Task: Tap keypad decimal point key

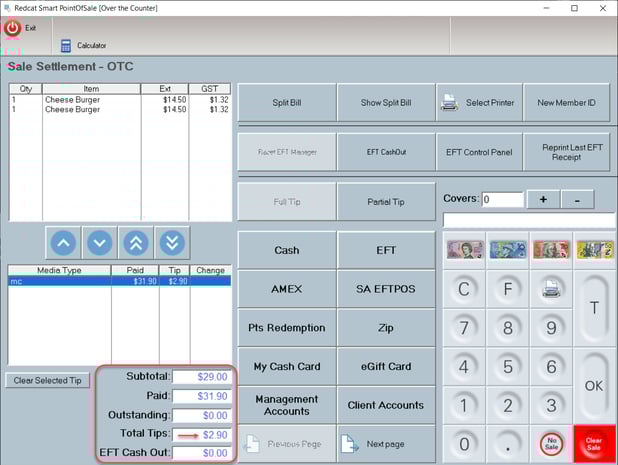Action: [x=508, y=444]
